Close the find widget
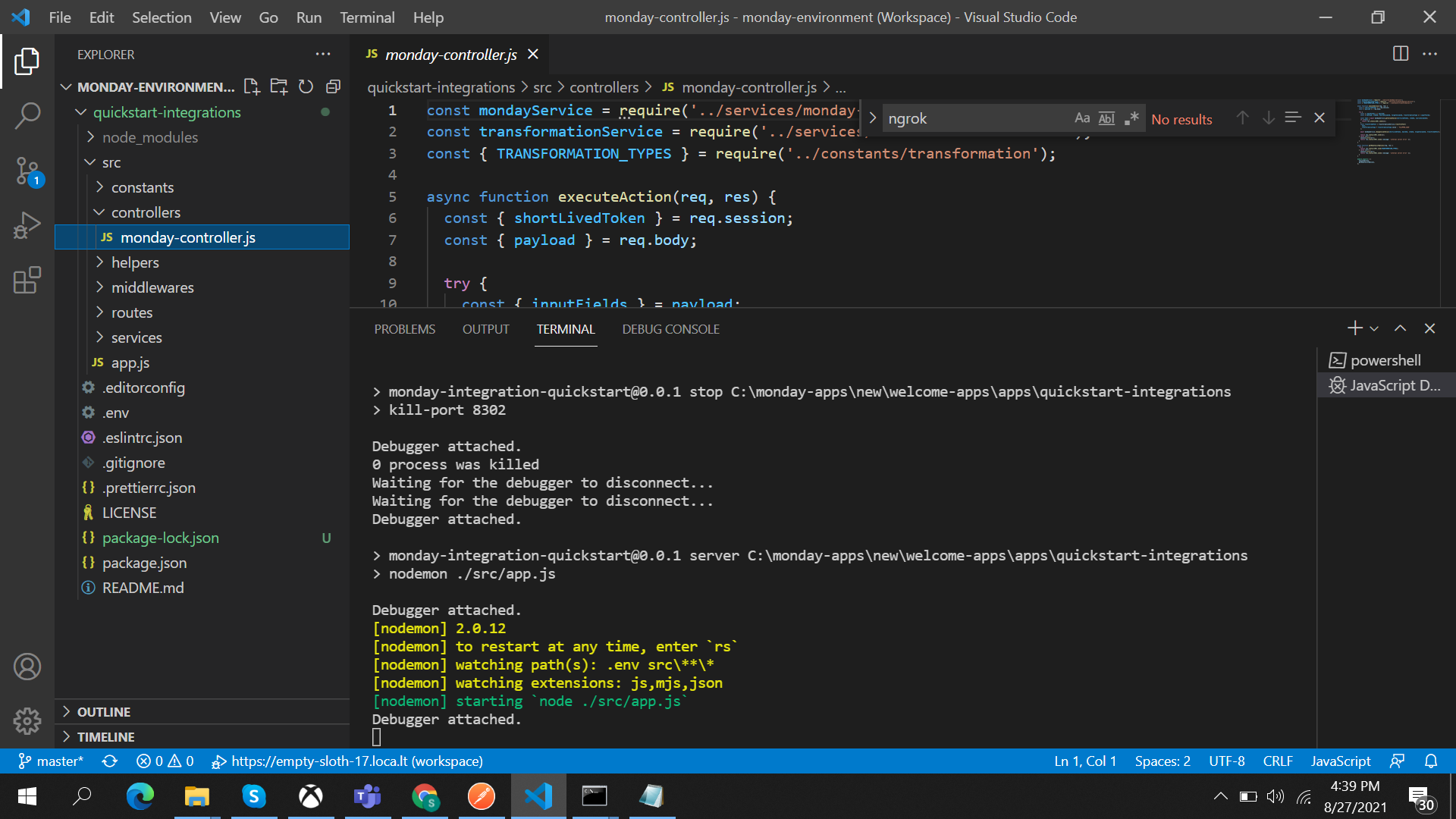Screen dimensions: 1456x819 pyautogui.click(x=1319, y=118)
